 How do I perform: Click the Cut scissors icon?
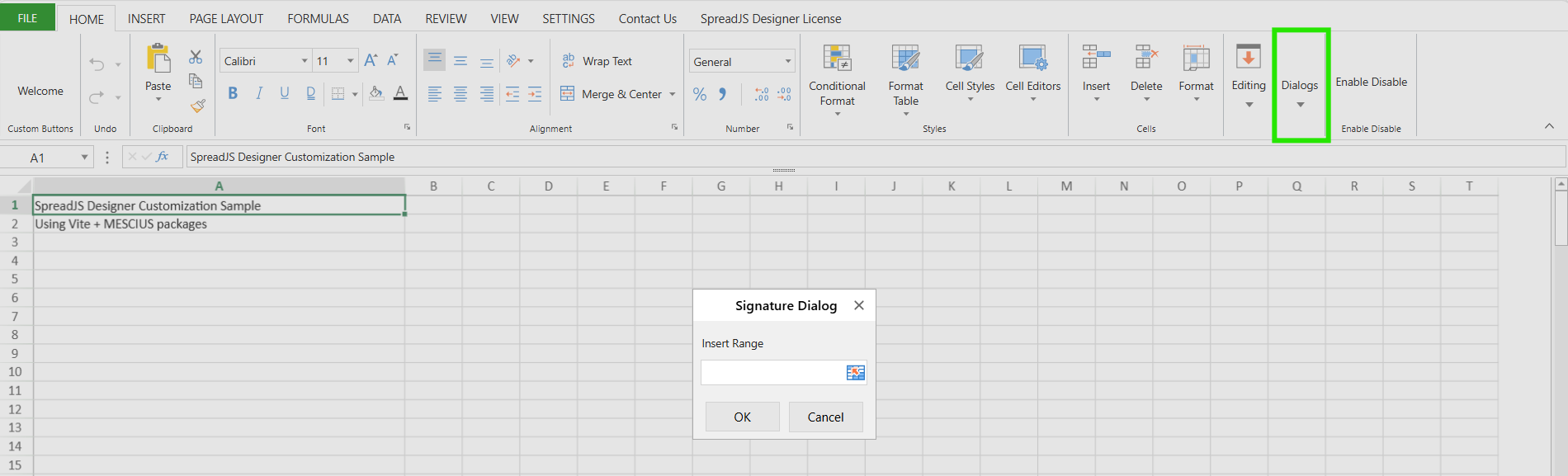(x=196, y=57)
